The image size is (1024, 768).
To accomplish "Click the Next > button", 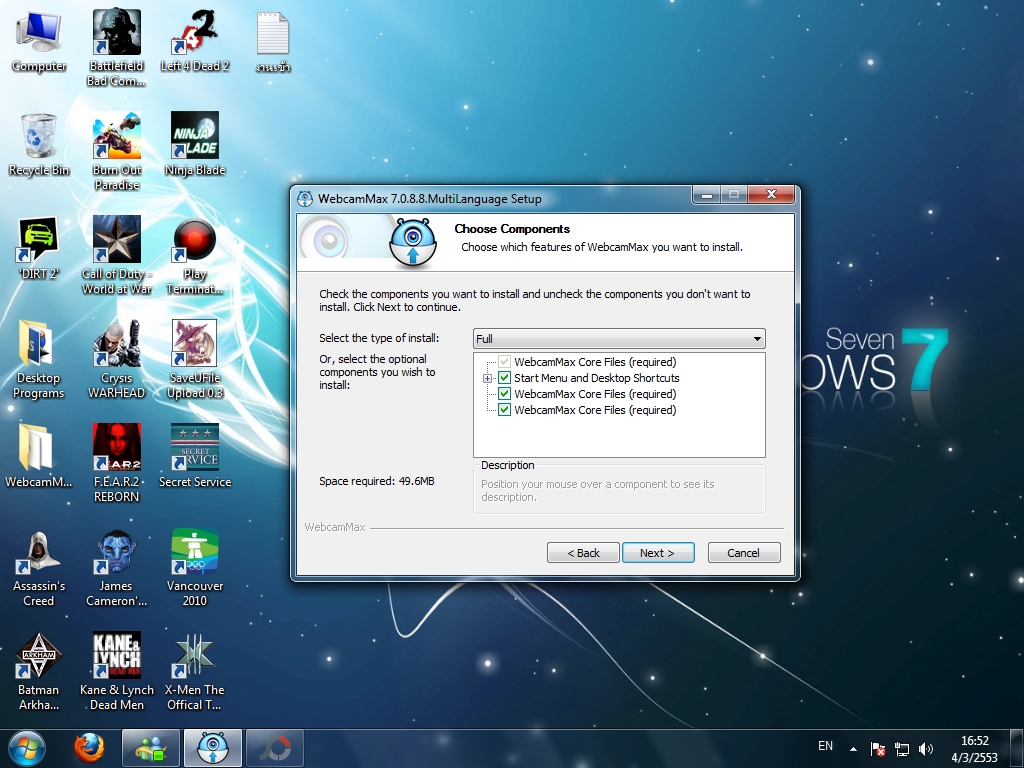I will point(658,552).
